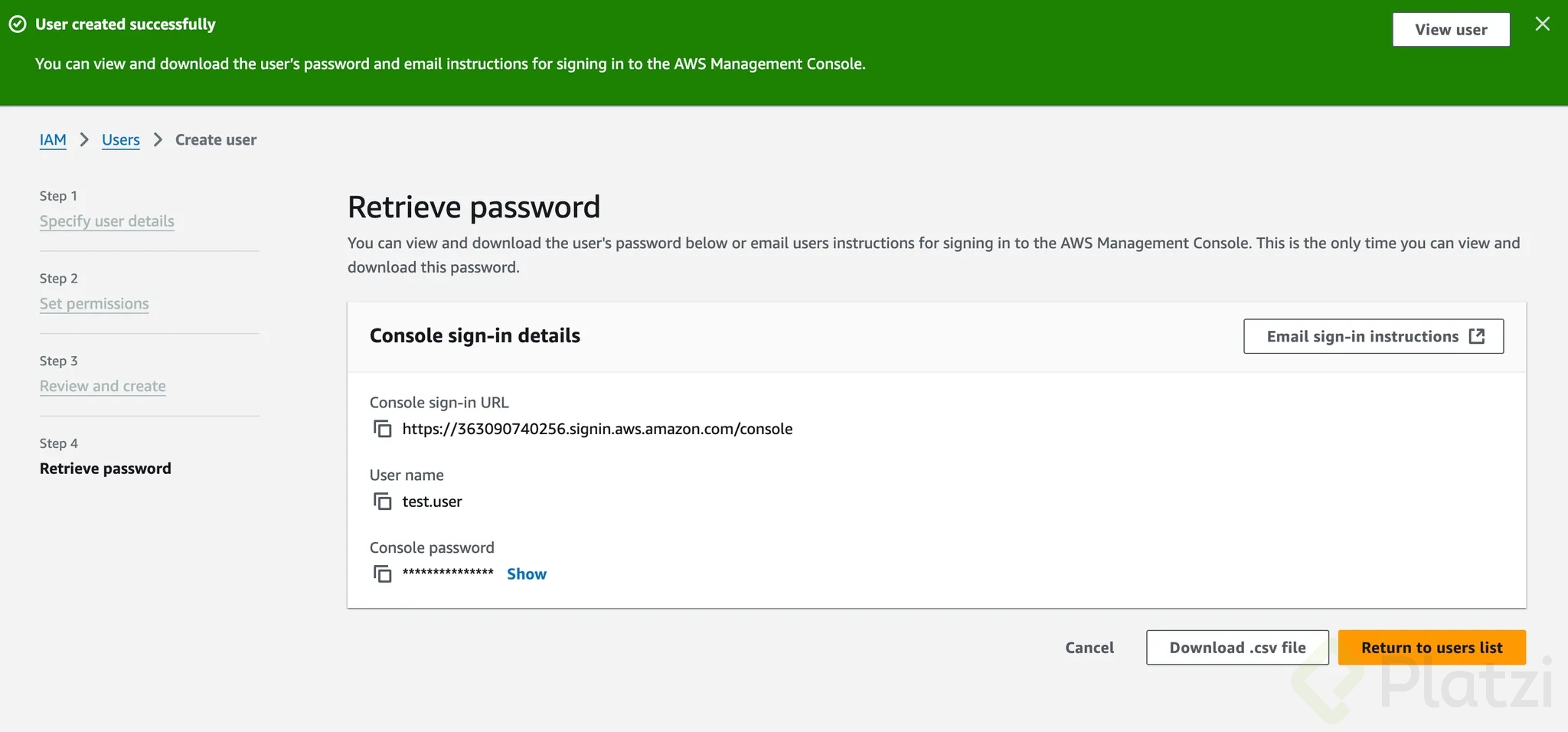This screenshot has width=1568, height=732.
Task: Click the success checkmark icon in banner
Action: pyautogui.click(x=18, y=25)
